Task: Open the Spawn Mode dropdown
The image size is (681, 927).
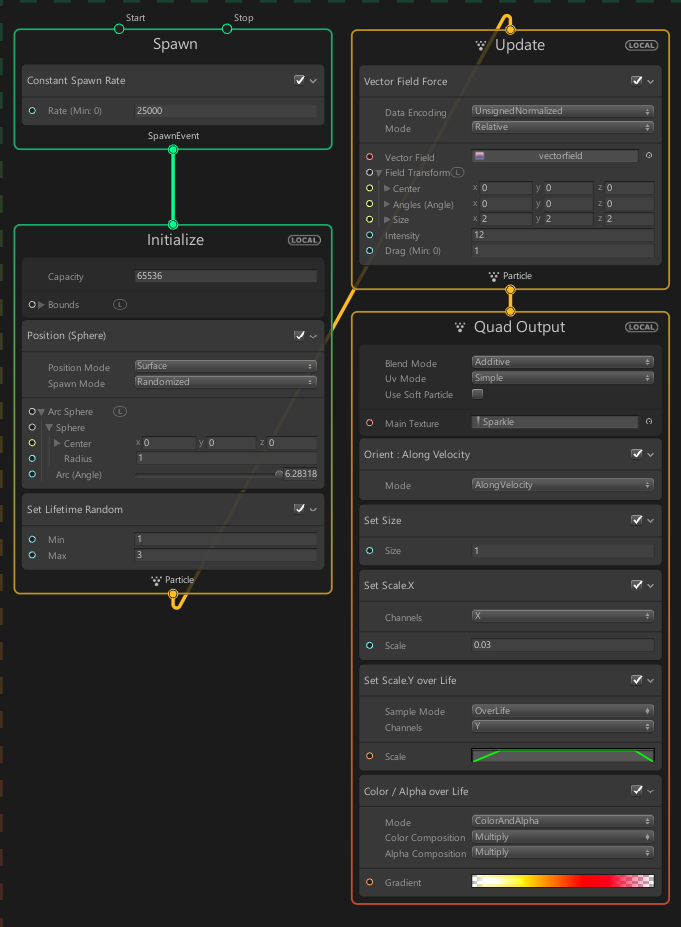Action: 226,382
